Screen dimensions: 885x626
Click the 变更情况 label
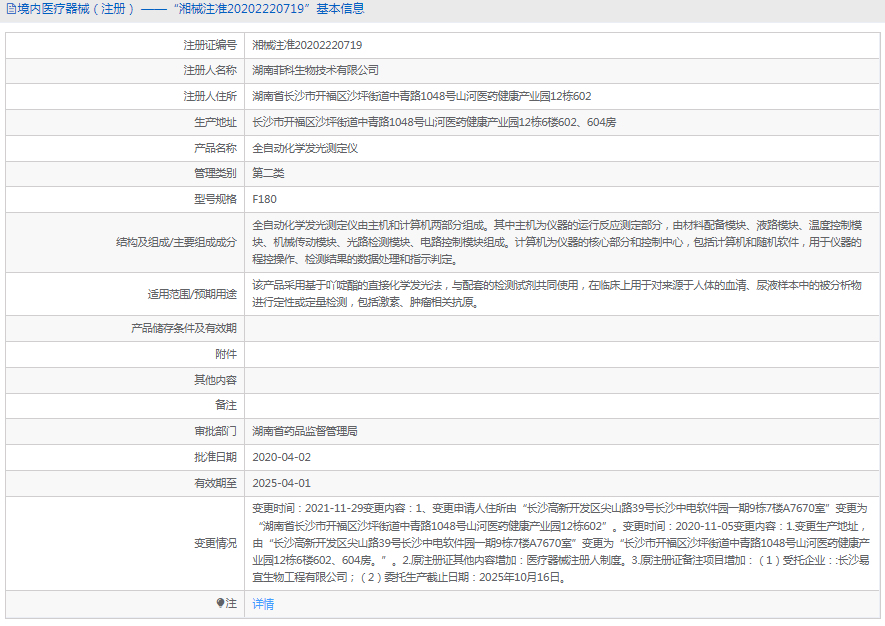coord(215,543)
